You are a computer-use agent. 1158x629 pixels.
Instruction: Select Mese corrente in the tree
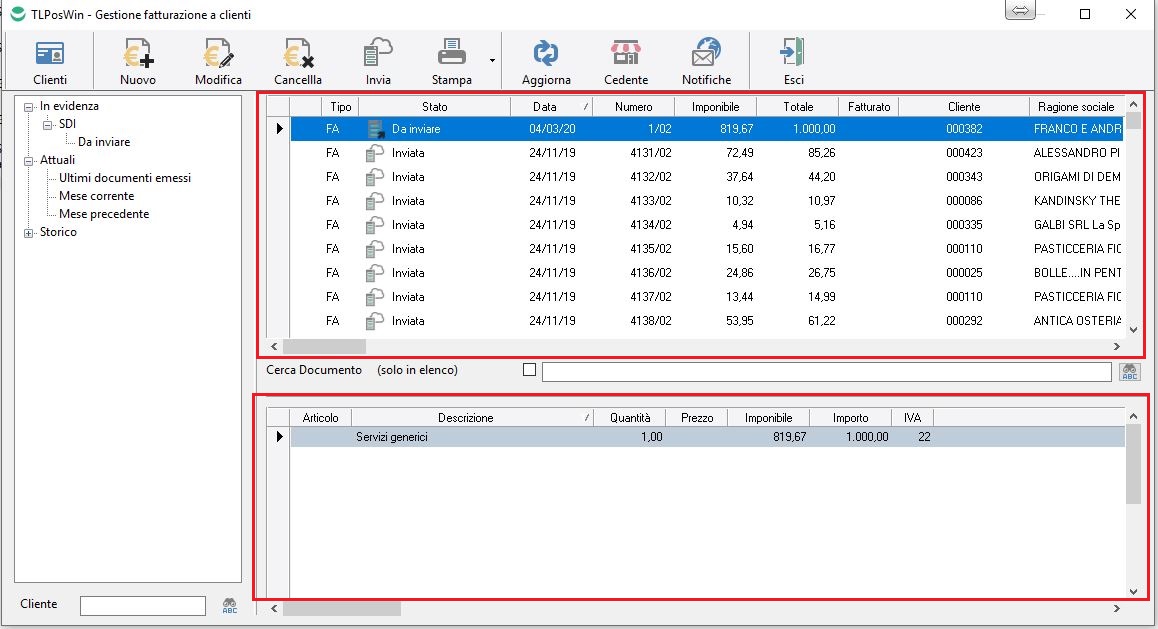96,196
